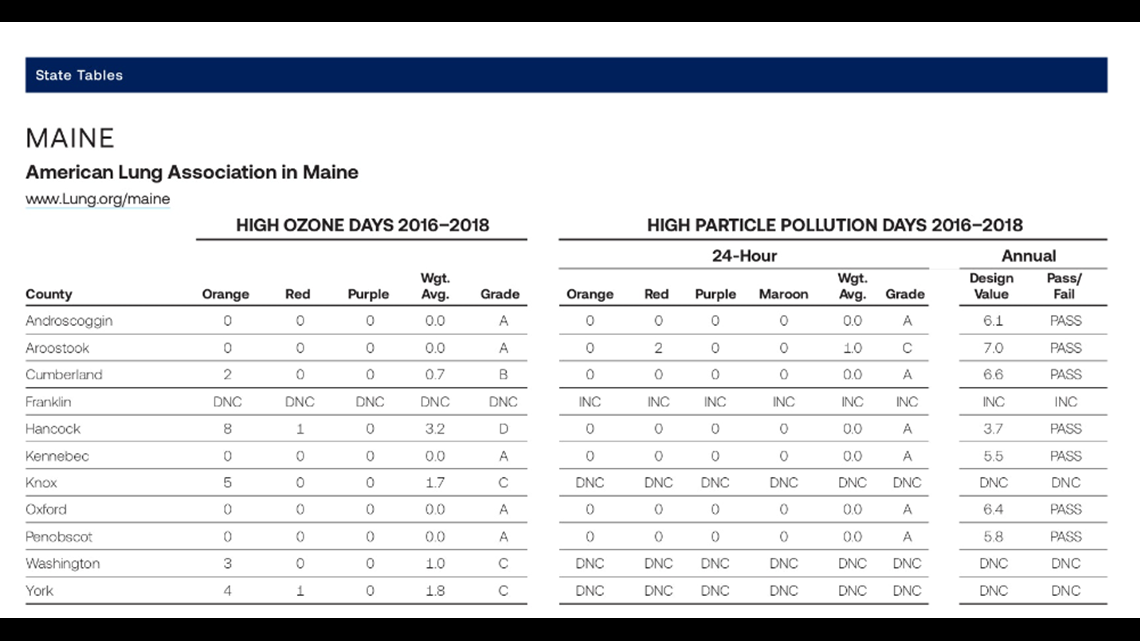Open the www.Lung.org/maine link
The width and height of the screenshot is (1140, 641).
(97, 198)
